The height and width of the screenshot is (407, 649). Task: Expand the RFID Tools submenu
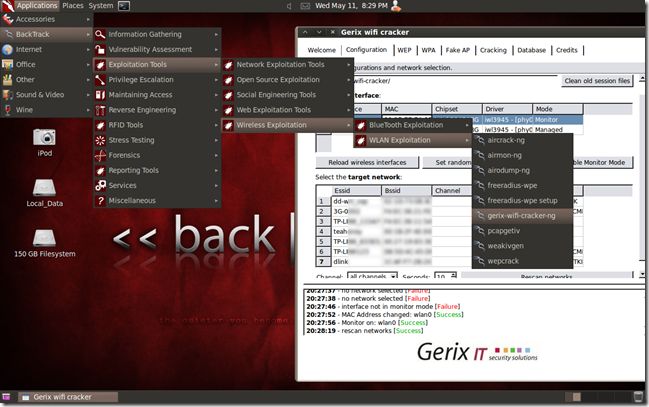[x=157, y=125]
